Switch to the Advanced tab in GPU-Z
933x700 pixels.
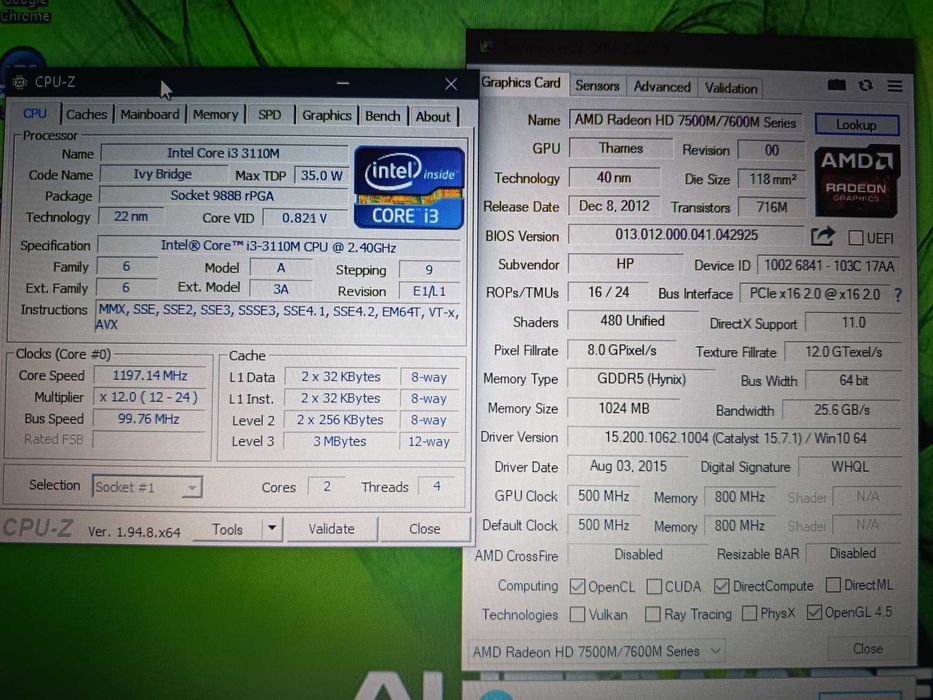tap(662, 87)
